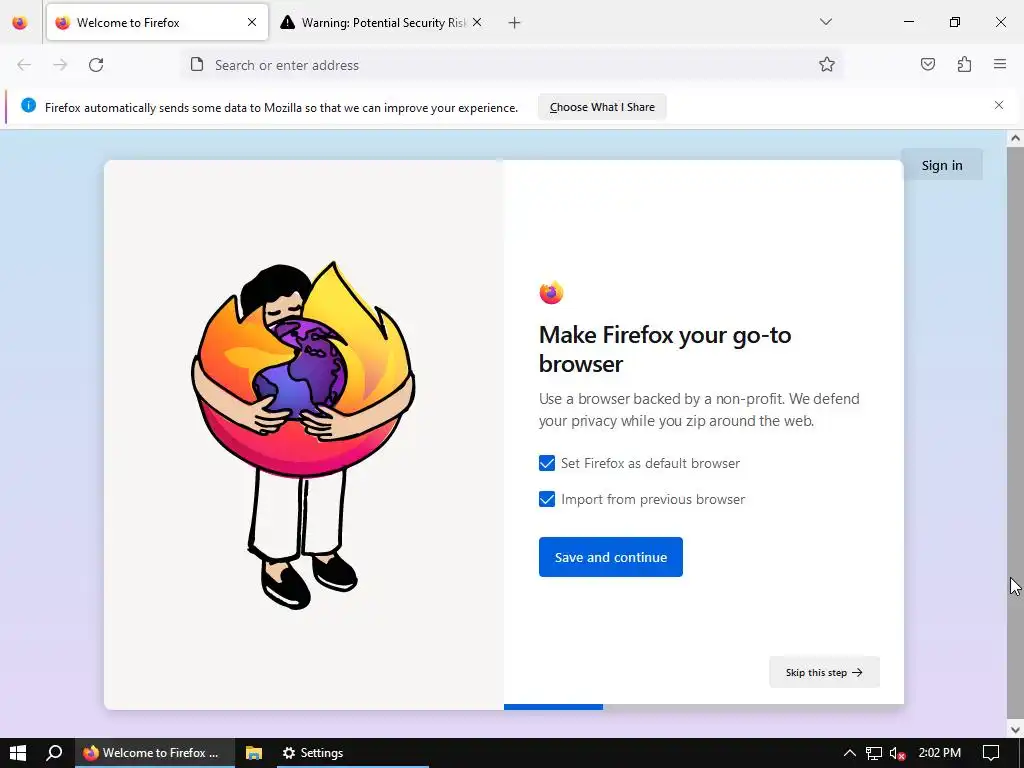Screen dimensions: 1024x768
Task: Open File Explorer from taskbar
Action: [253, 753]
